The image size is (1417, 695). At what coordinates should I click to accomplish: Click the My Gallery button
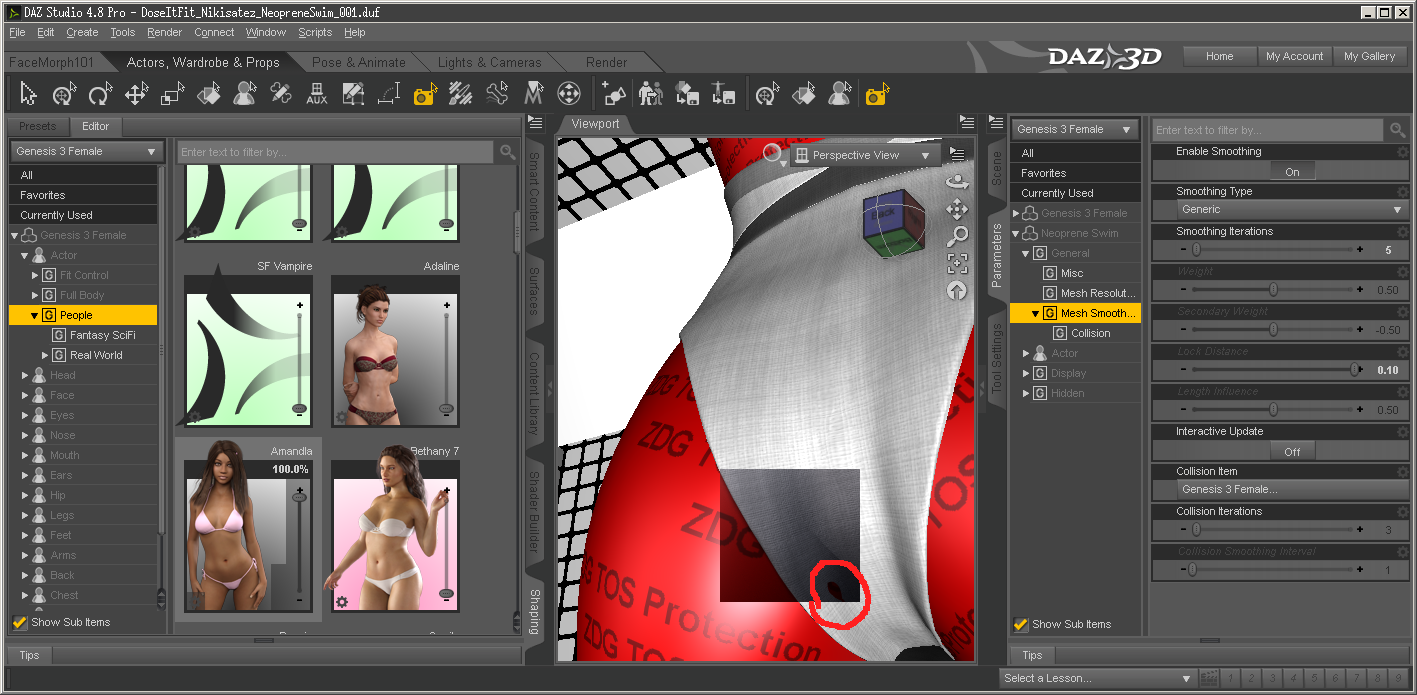click(x=1369, y=56)
